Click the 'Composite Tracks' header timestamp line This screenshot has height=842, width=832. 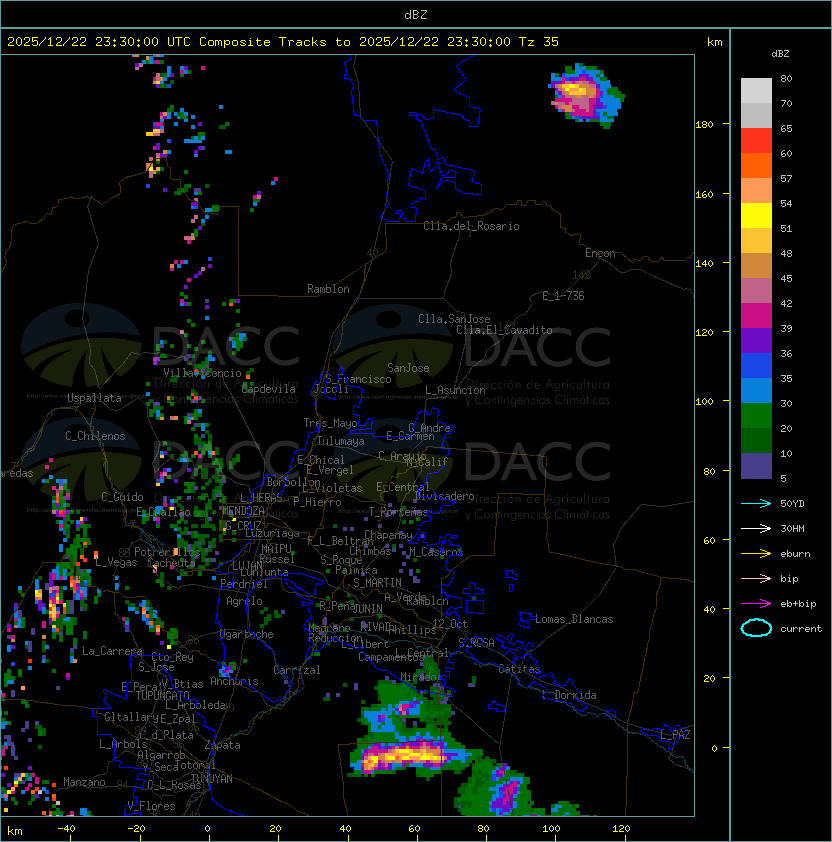(x=283, y=42)
